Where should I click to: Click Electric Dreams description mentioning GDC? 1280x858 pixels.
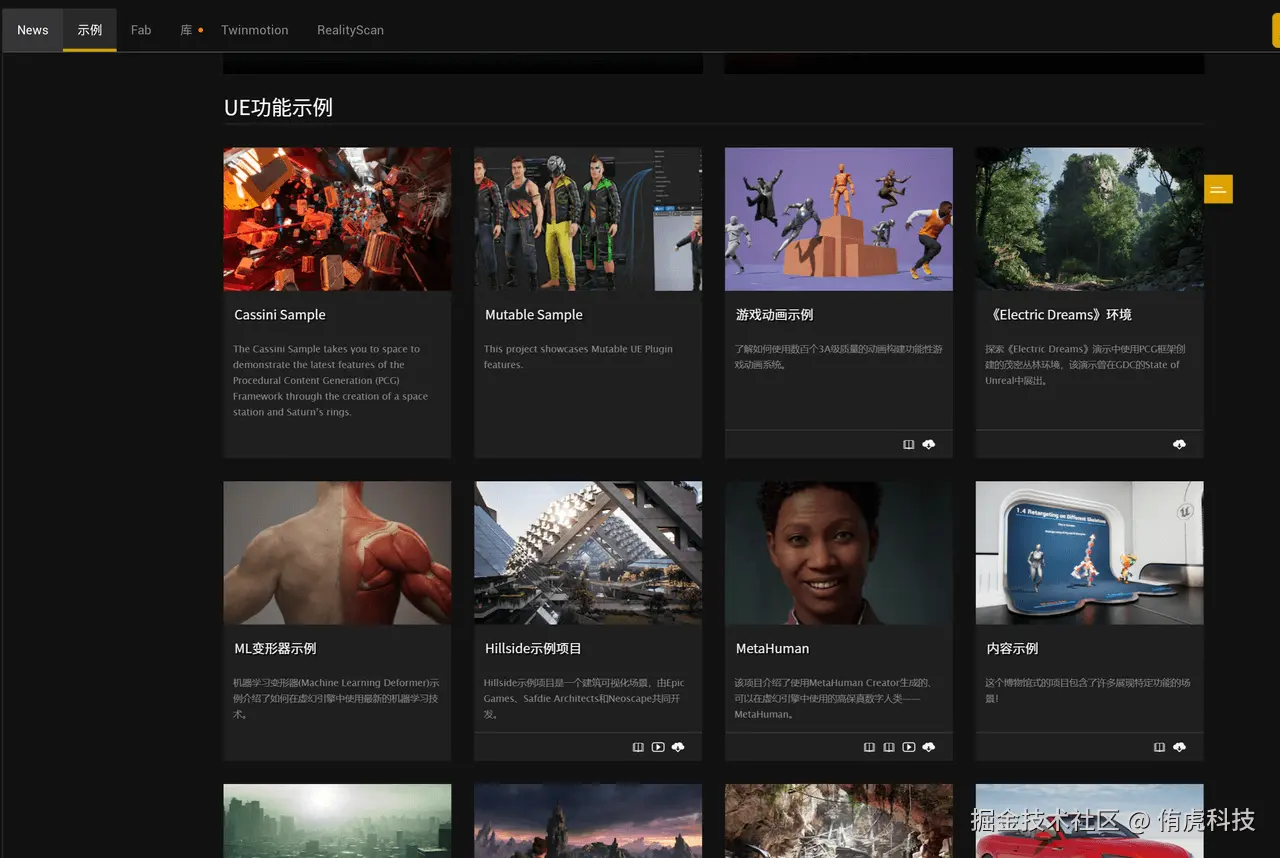click(x=1083, y=365)
